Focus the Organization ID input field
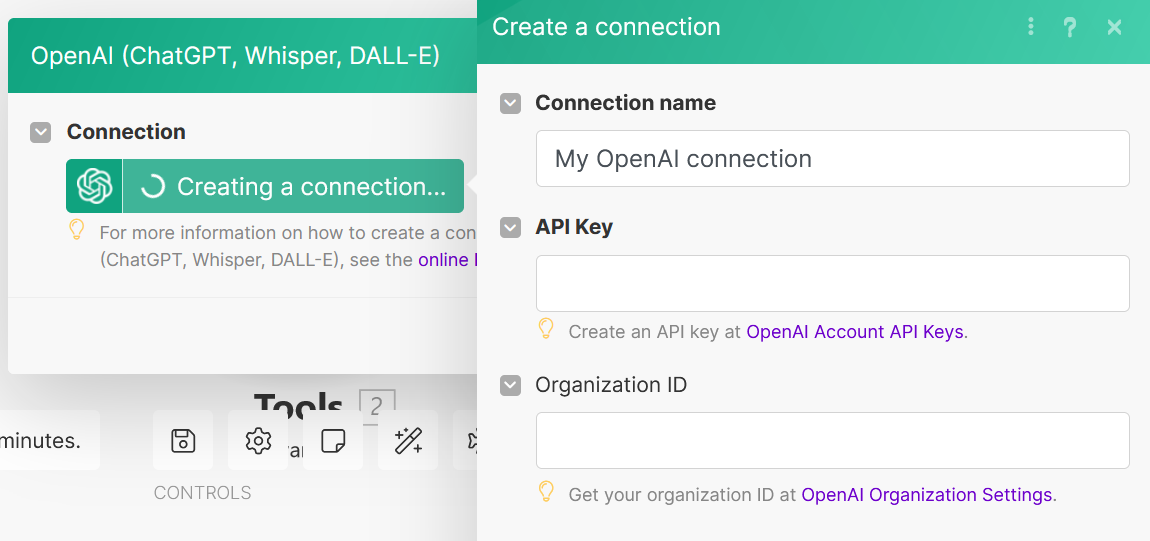 coord(832,440)
